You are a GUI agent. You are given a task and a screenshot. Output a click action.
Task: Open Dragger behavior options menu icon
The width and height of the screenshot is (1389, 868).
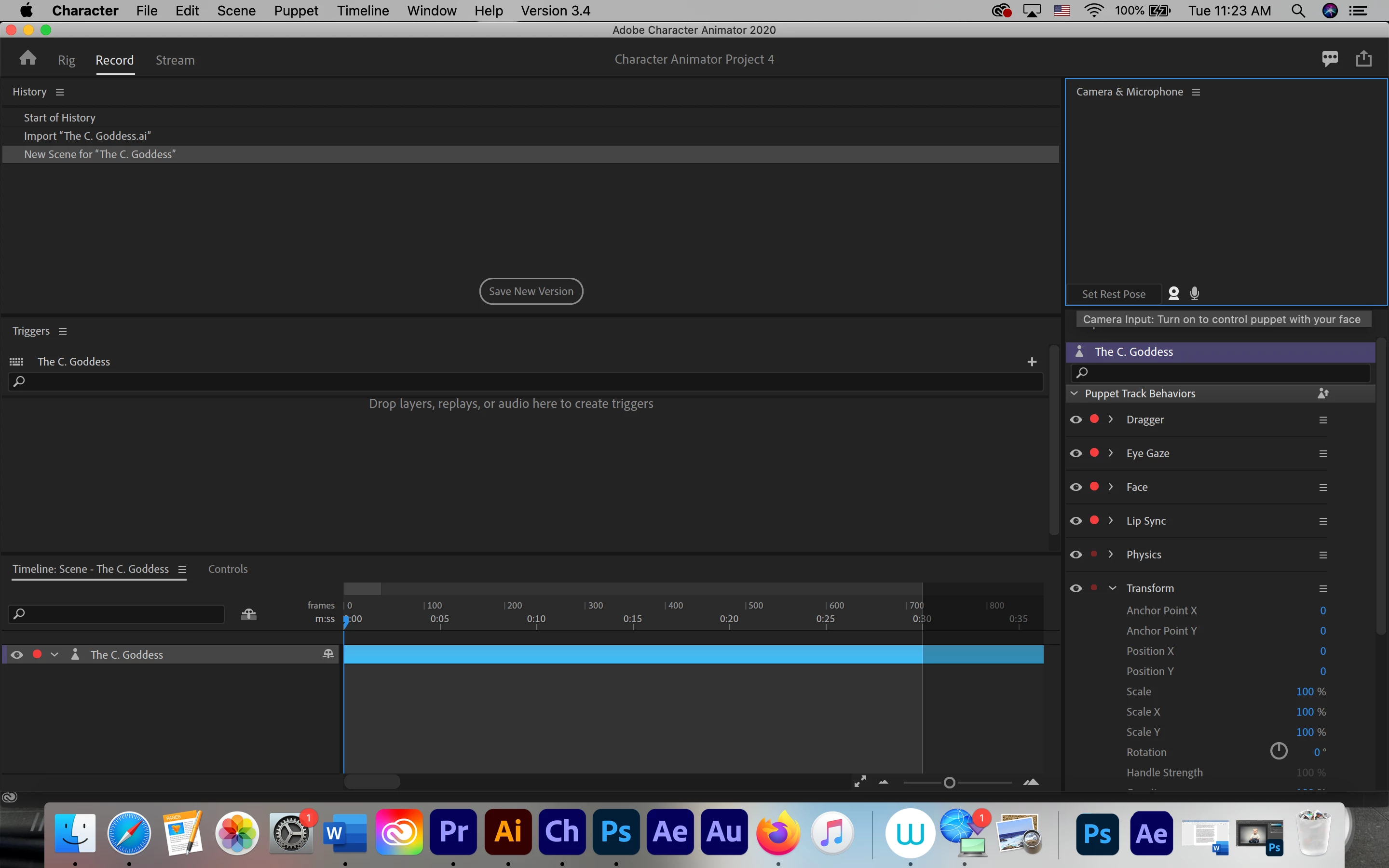1323,420
